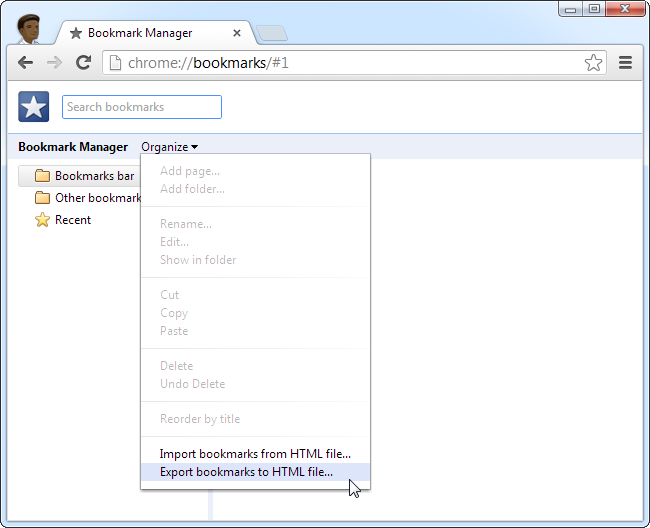
Task: Click the user profile avatar icon
Action: [29, 29]
